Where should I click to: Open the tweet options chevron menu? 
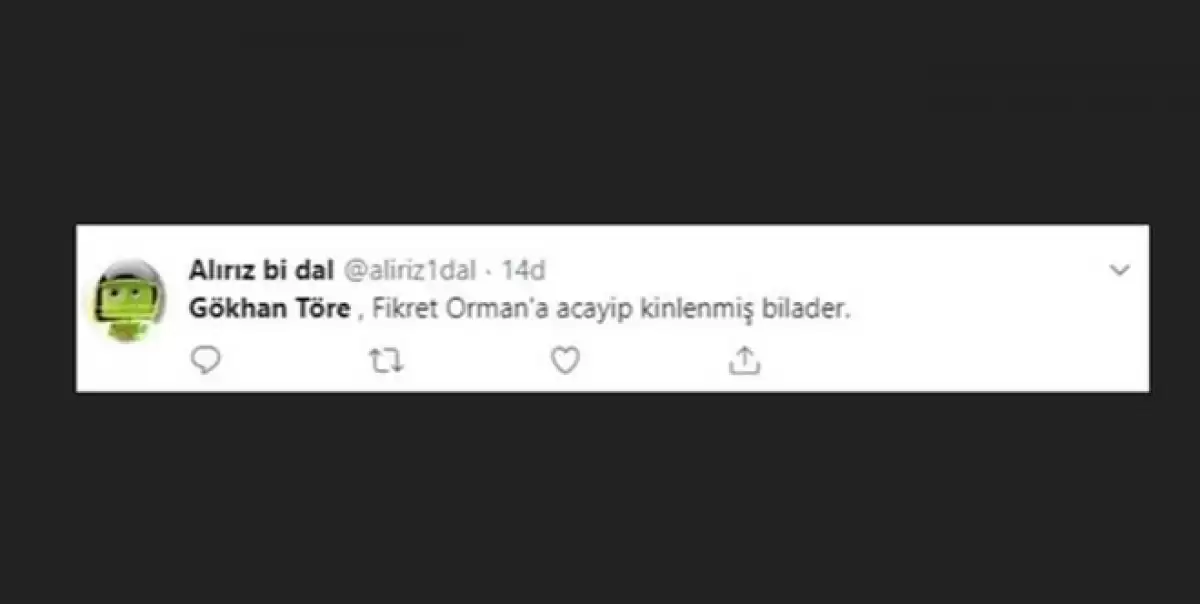point(1120,270)
